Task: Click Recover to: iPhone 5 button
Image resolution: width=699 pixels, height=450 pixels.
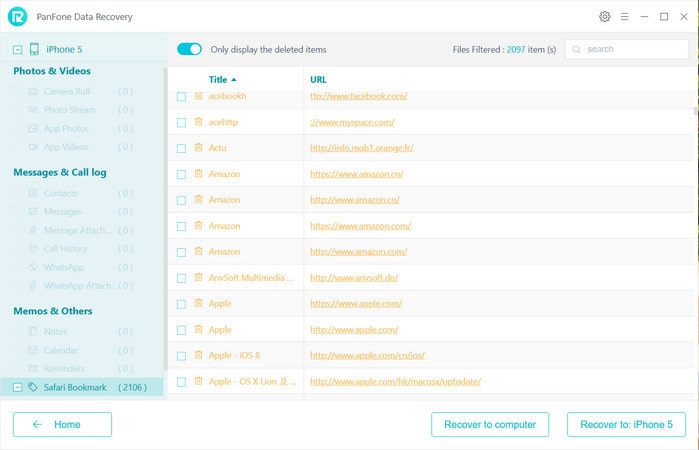Action: tap(626, 424)
